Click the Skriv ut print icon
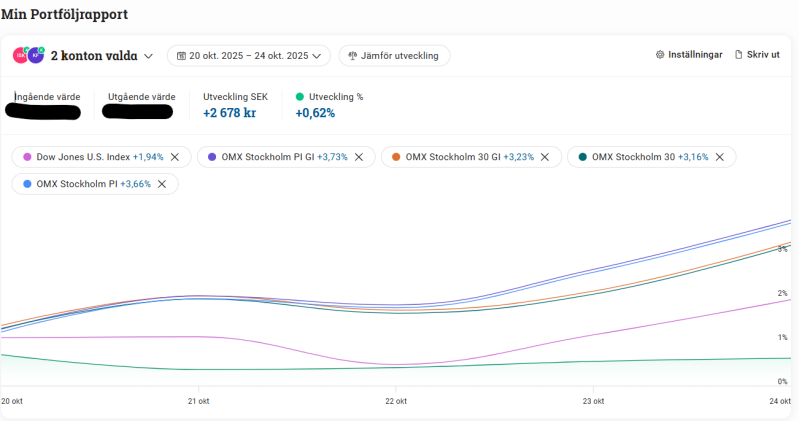The image size is (799, 421). 739,55
